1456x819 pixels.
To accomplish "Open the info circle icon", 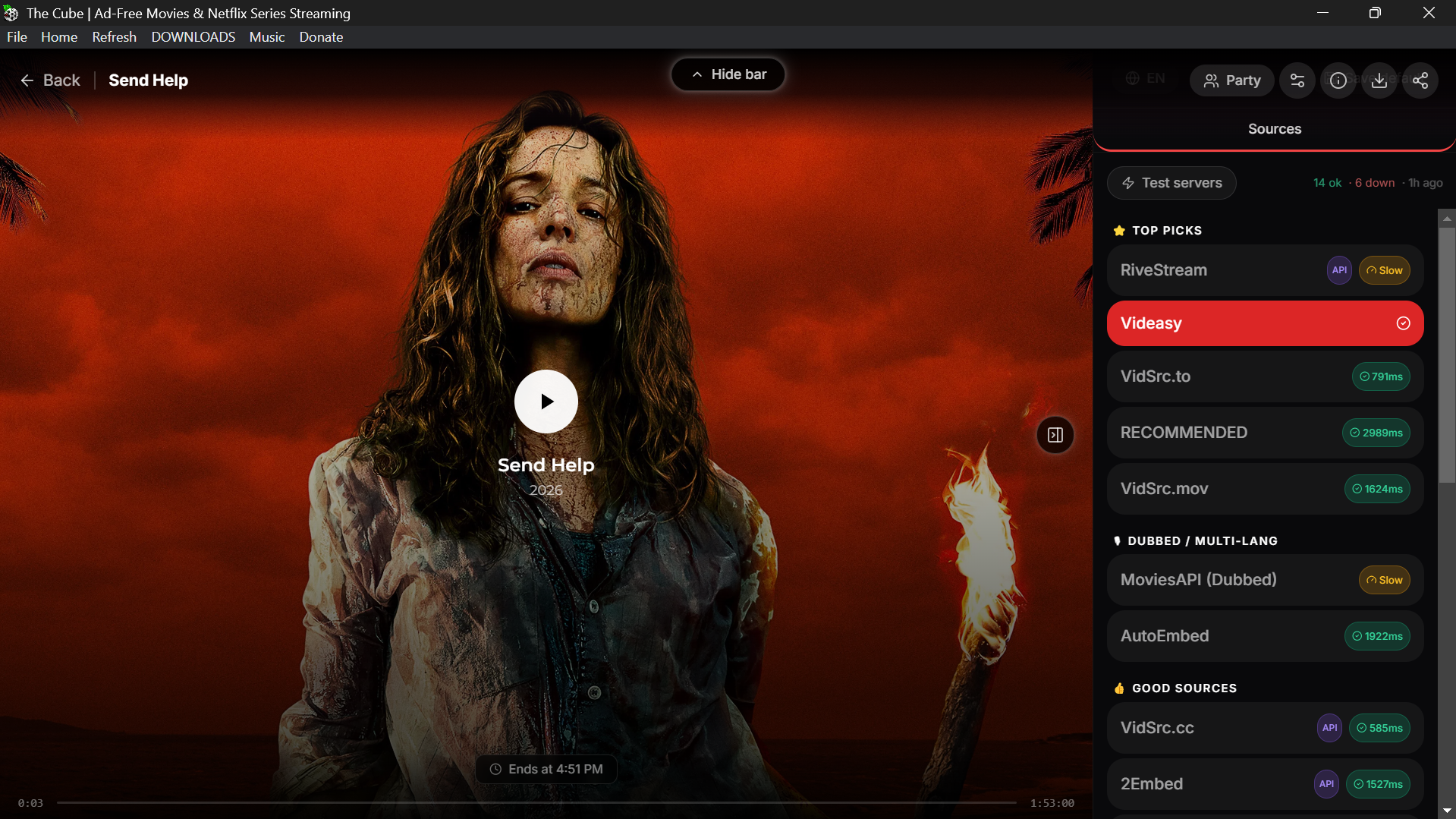I will click(x=1338, y=80).
